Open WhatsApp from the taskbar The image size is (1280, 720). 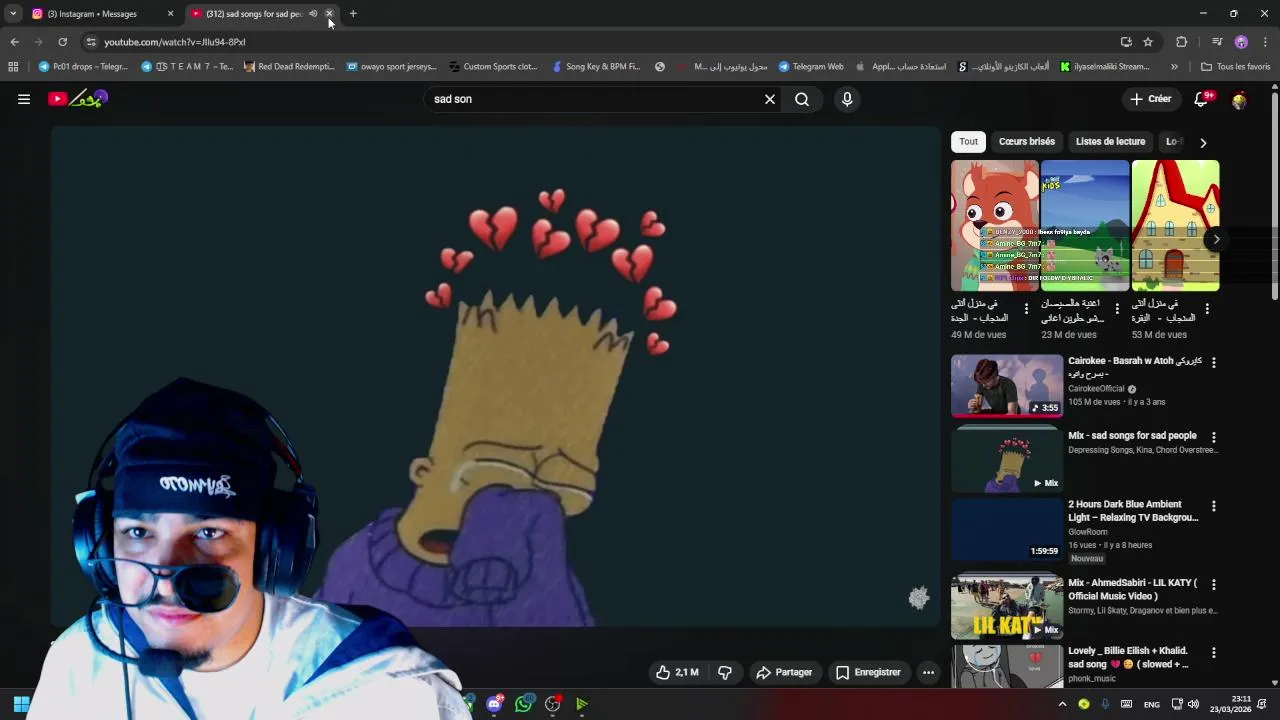click(x=524, y=704)
